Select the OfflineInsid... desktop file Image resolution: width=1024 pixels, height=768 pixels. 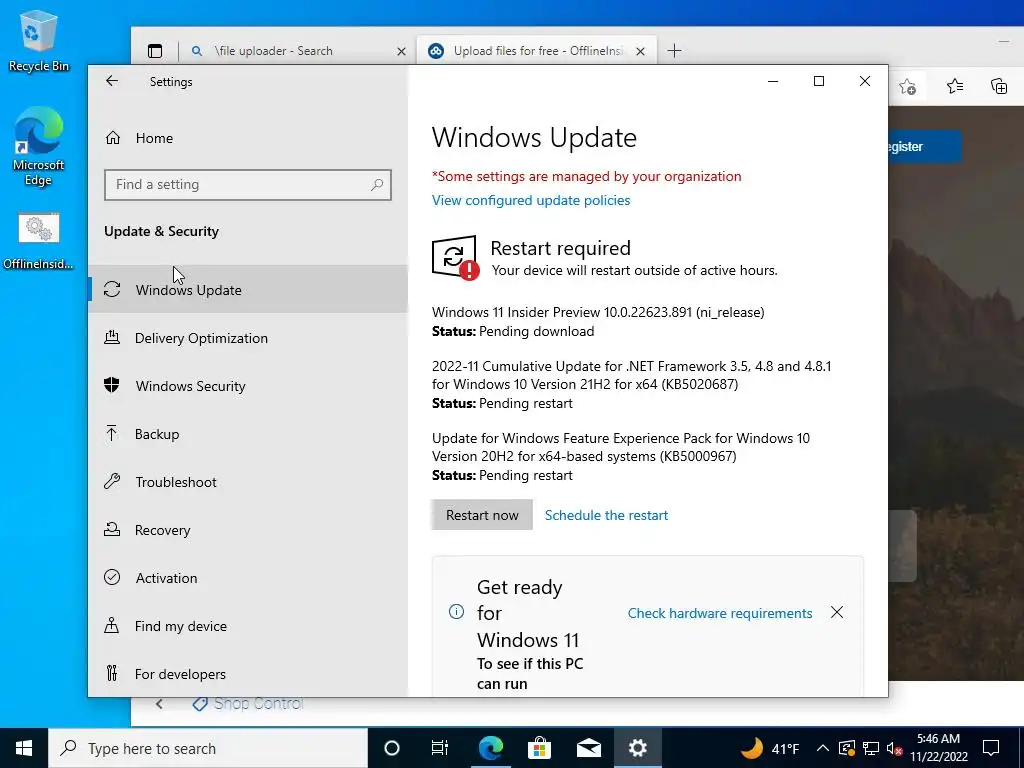(39, 241)
